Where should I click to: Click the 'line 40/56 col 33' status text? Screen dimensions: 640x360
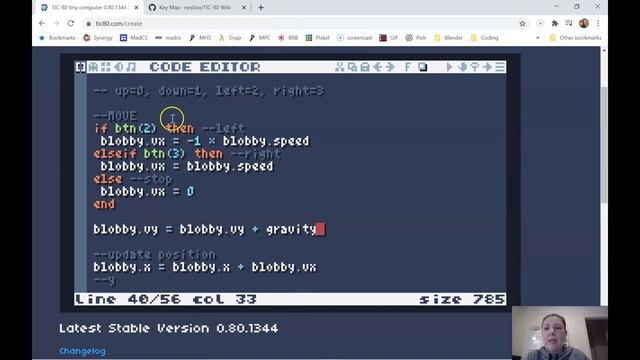point(166,299)
